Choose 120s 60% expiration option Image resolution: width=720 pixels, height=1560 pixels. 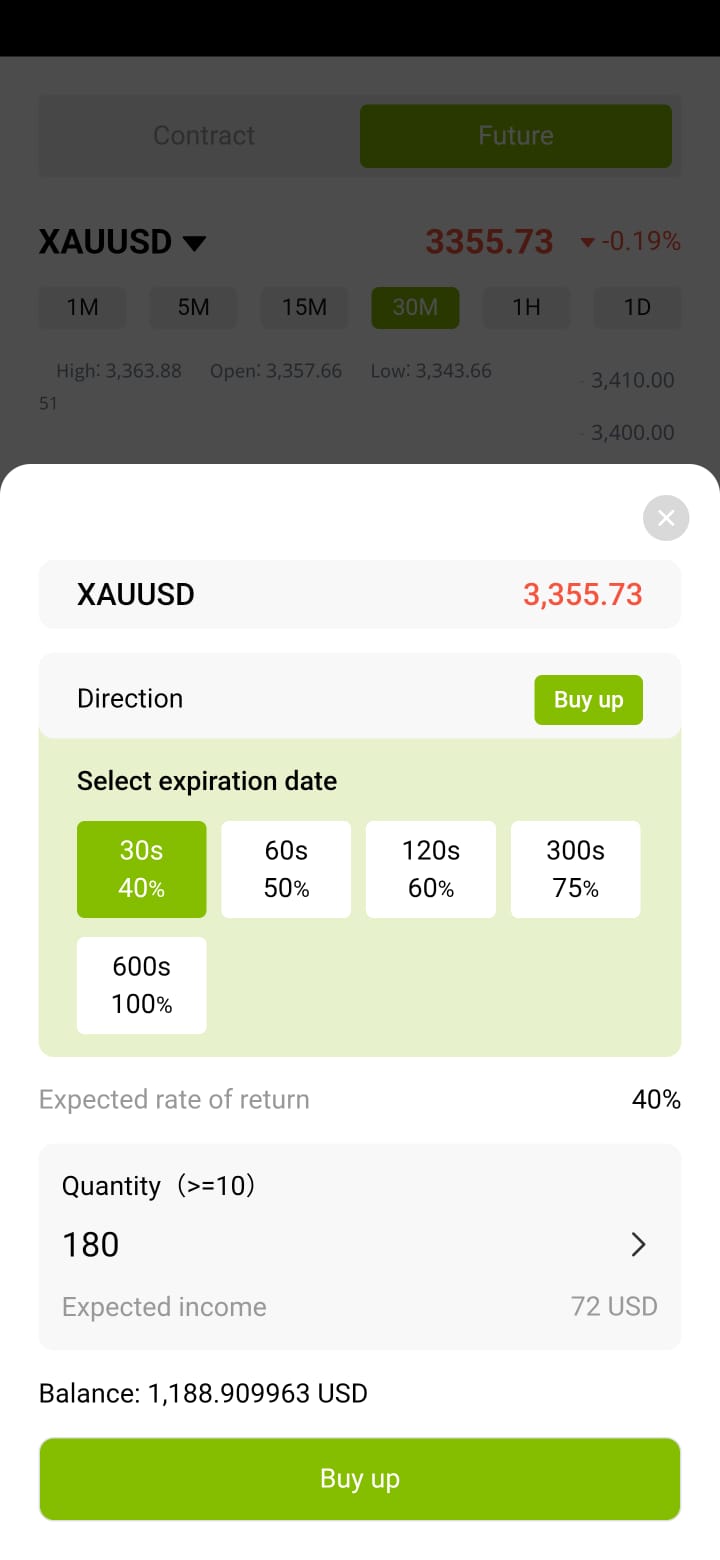tap(431, 869)
